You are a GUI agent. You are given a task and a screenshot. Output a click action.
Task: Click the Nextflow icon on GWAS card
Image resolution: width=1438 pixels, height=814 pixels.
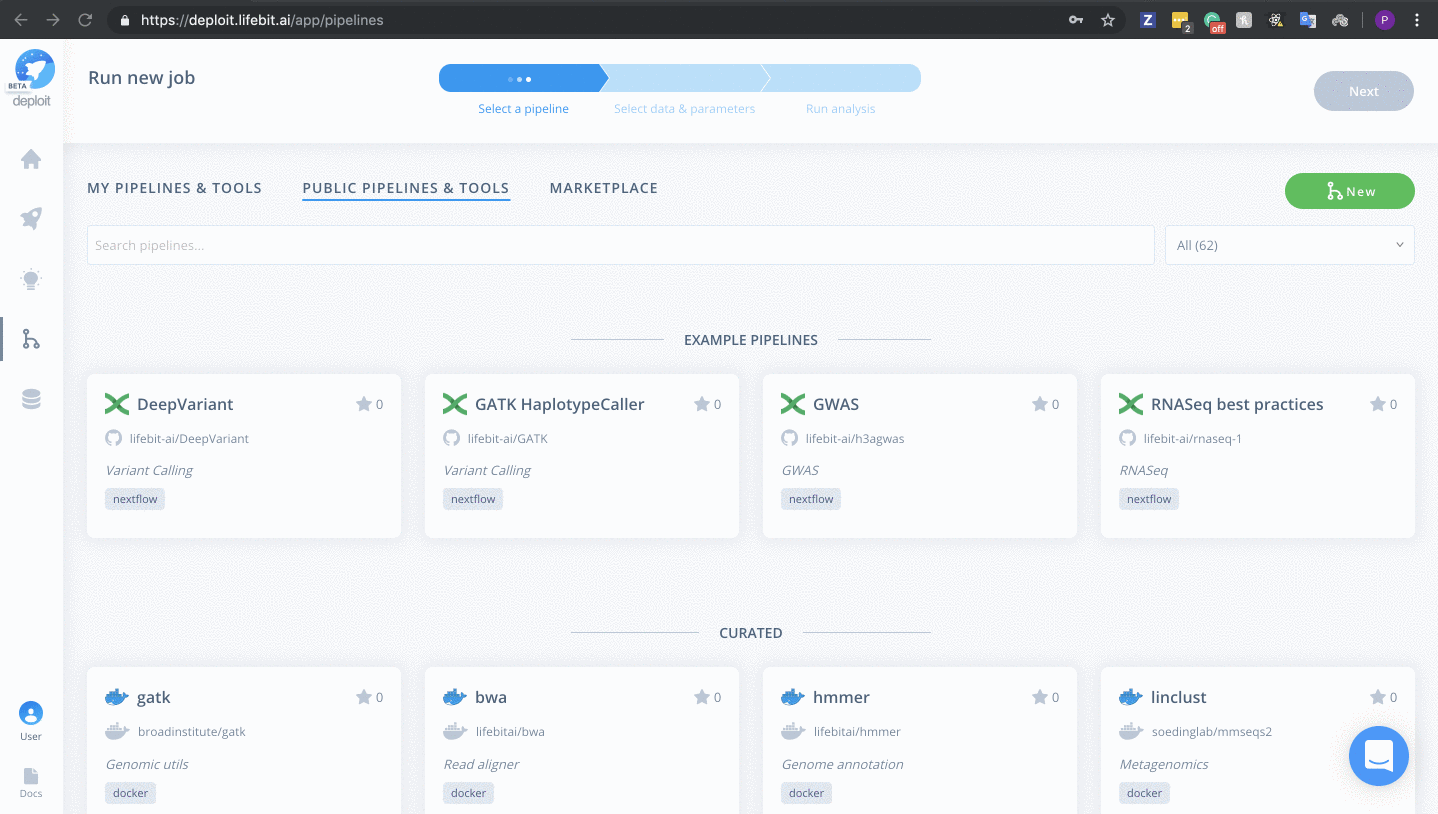793,404
